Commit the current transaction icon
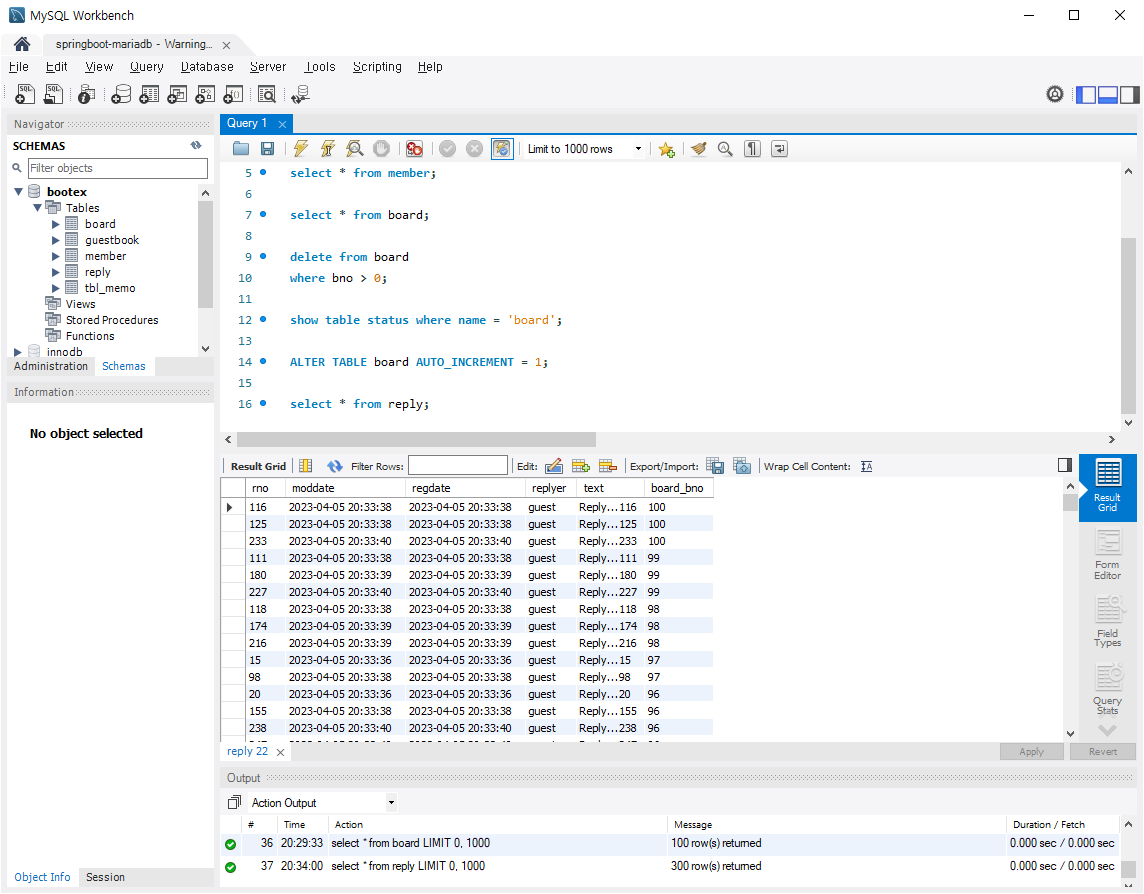This screenshot has width=1144, height=894. coord(447,149)
